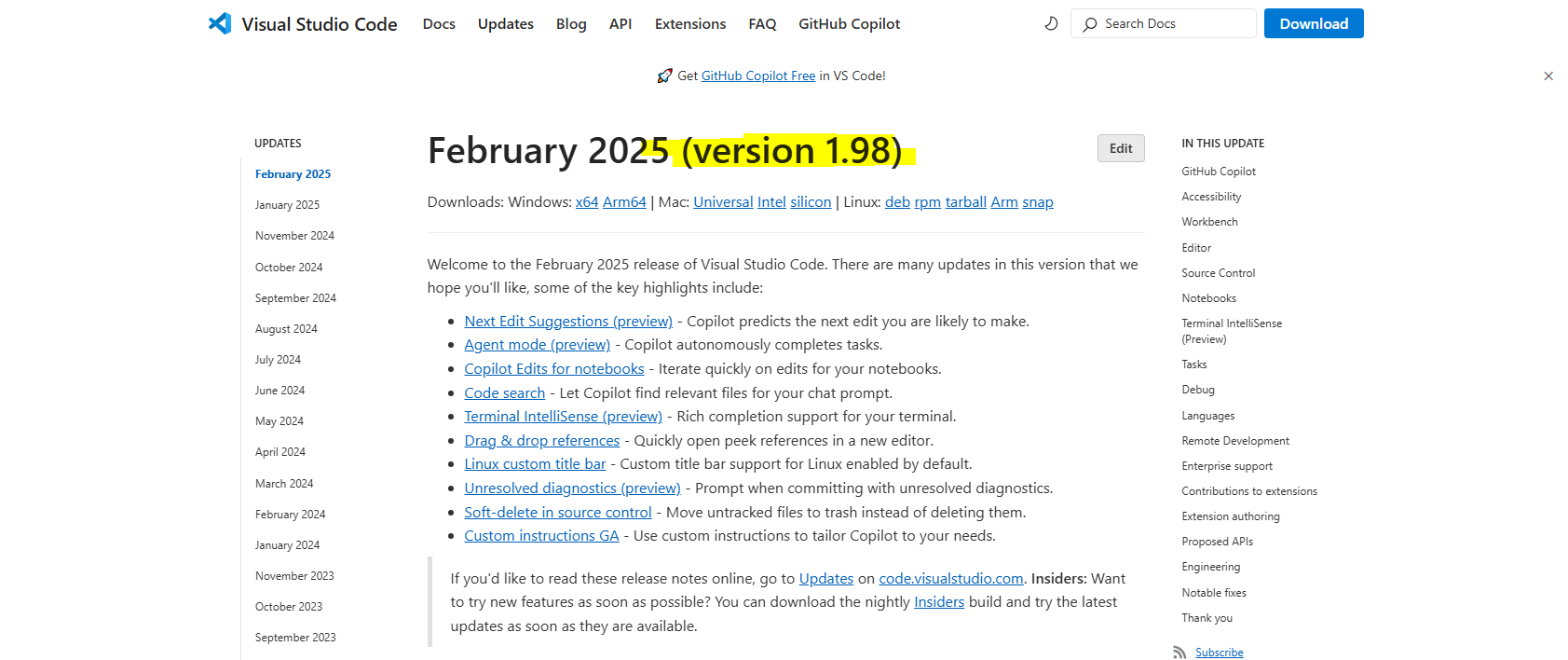Select January 2025 in updates list
The width and height of the screenshot is (1568, 660).
[287, 205]
